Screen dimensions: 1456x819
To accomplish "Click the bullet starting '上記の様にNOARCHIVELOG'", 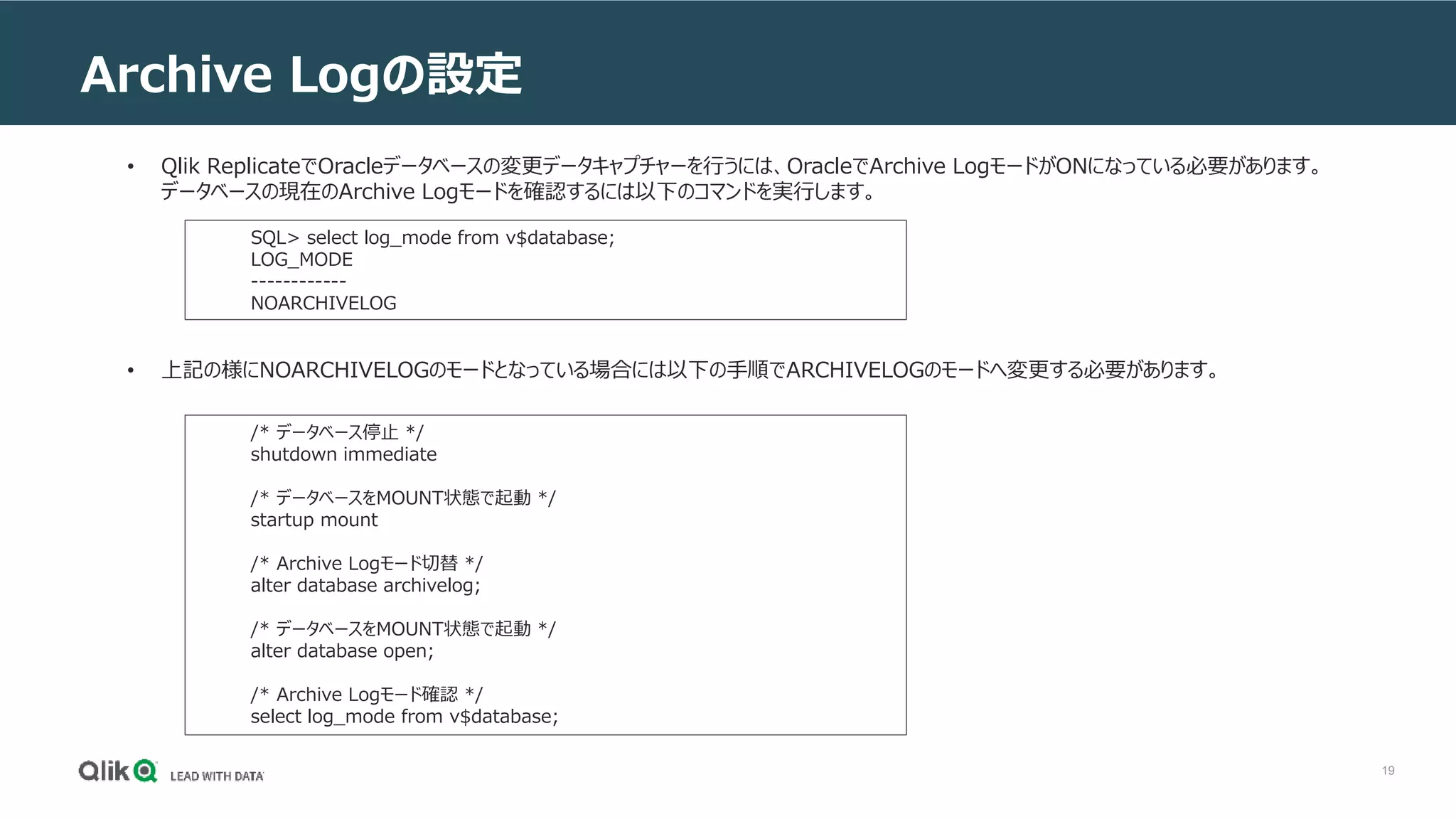I will tap(690, 370).
